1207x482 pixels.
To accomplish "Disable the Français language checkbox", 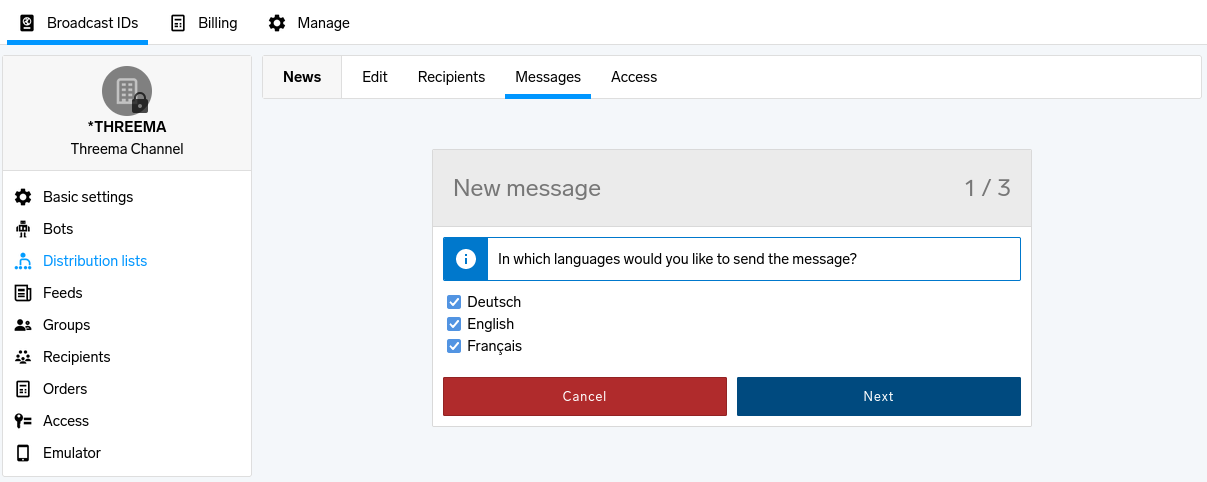I will 454,346.
